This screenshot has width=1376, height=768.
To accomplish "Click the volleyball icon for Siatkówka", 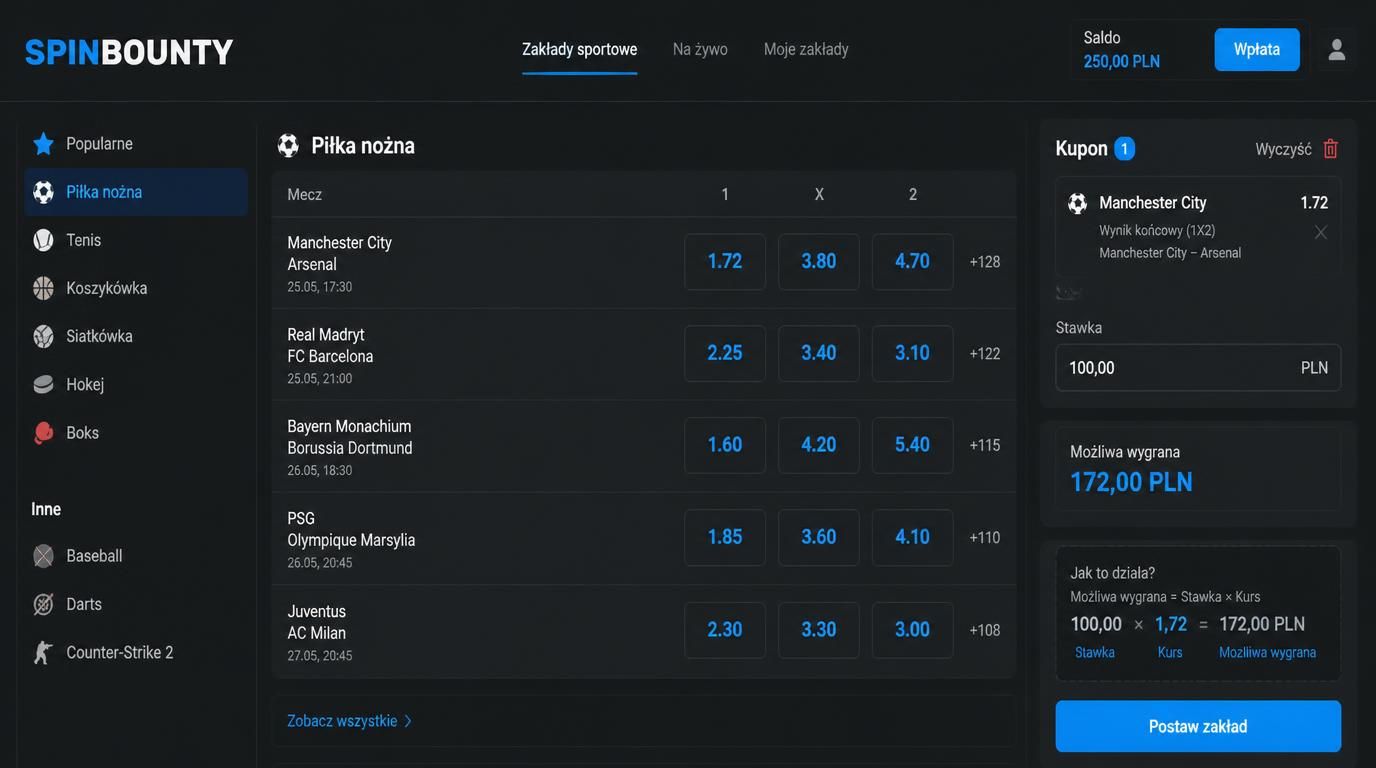I will point(43,336).
